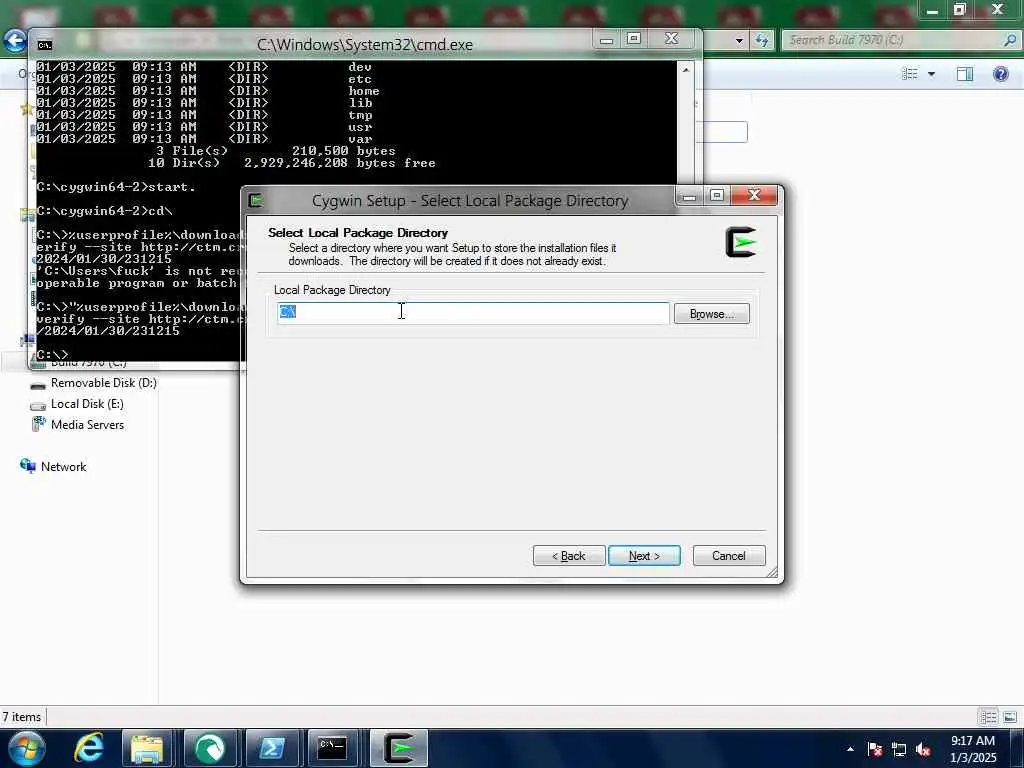
Task: Maximize the cmd.exe window
Action: pos(633,39)
